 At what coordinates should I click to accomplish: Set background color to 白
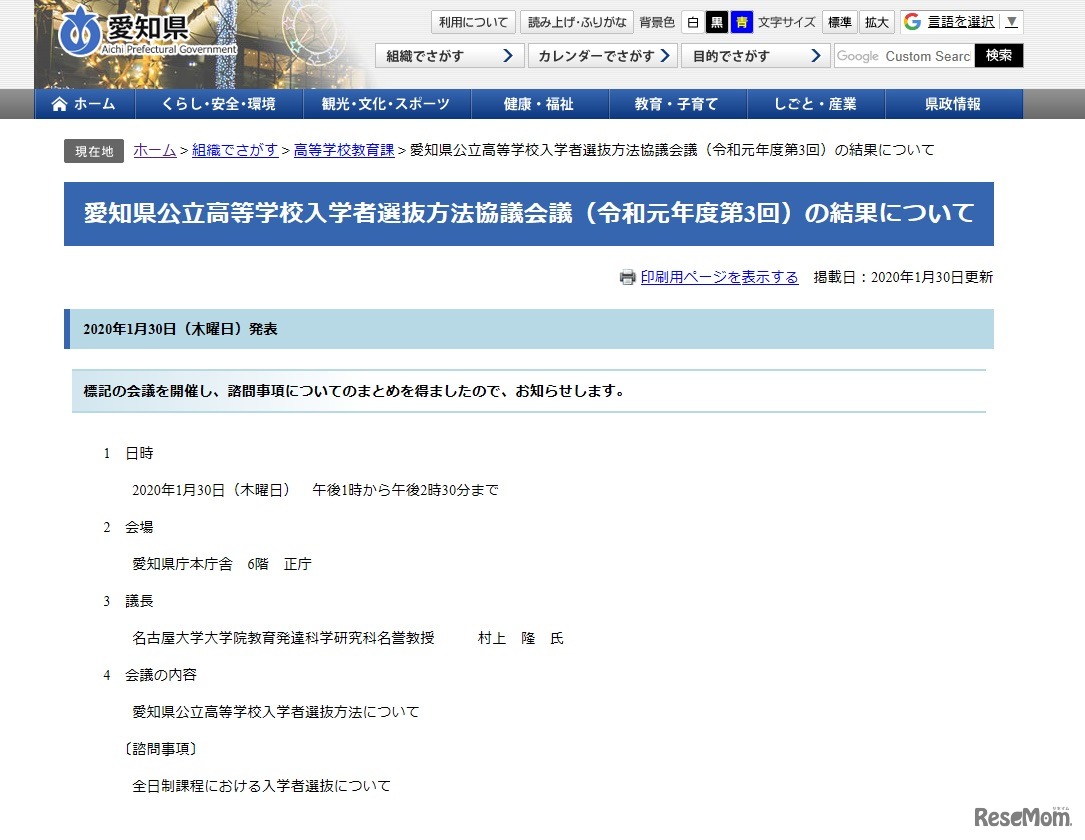pyautogui.click(x=693, y=21)
